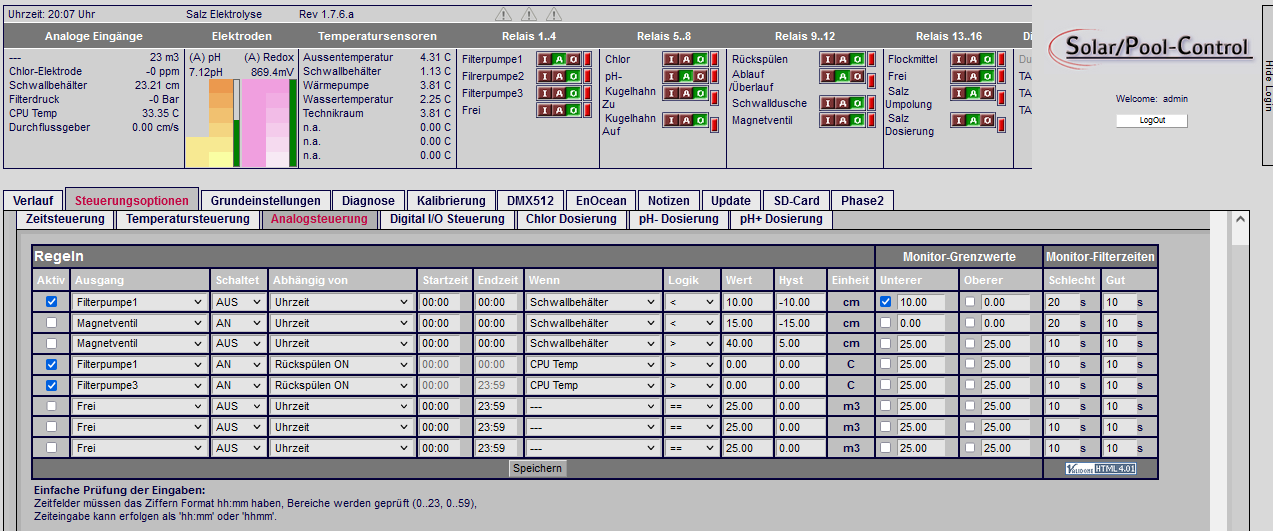
Task: Open the W3C Valid HTML 4.01 badge
Action: pos(1101,468)
